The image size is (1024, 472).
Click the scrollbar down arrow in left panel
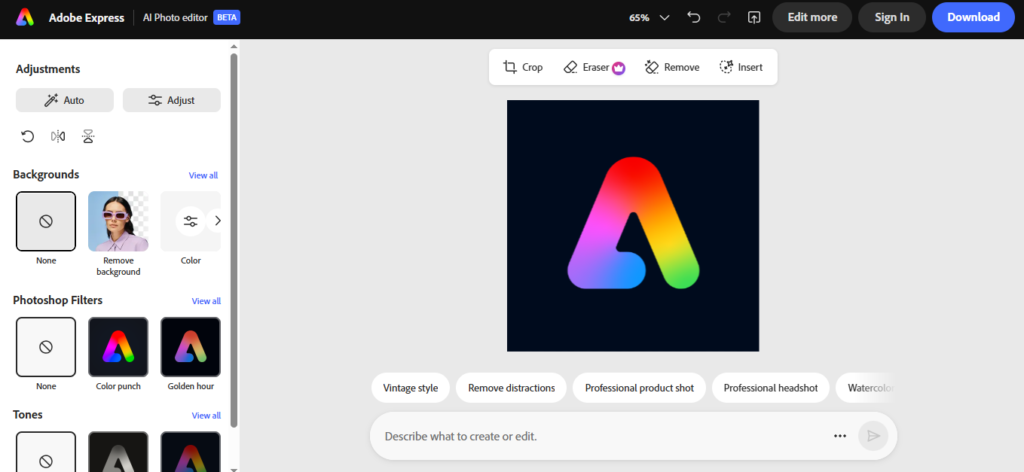[x=234, y=469]
